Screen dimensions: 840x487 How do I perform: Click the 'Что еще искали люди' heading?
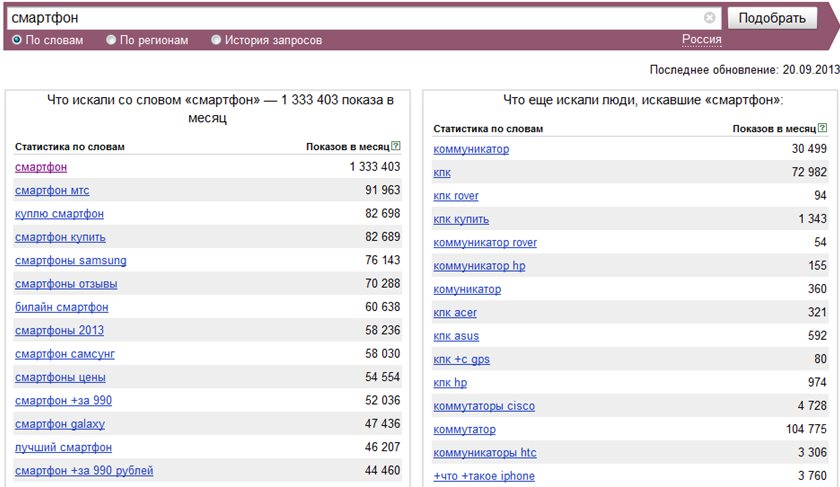click(643, 100)
